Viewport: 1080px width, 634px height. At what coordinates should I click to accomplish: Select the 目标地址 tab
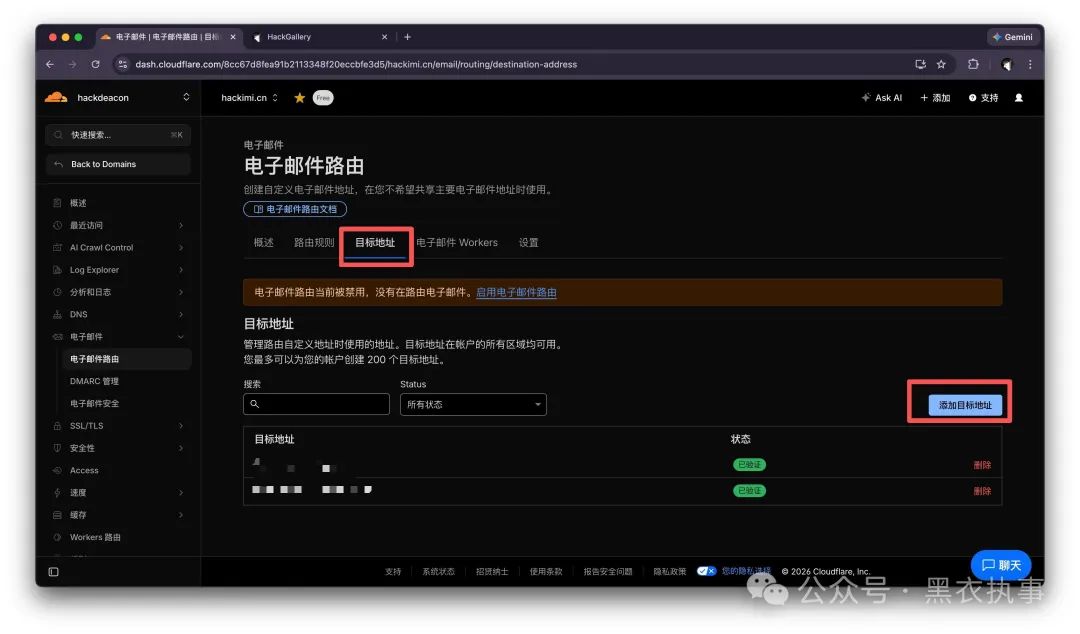pyautogui.click(x=375, y=243)
